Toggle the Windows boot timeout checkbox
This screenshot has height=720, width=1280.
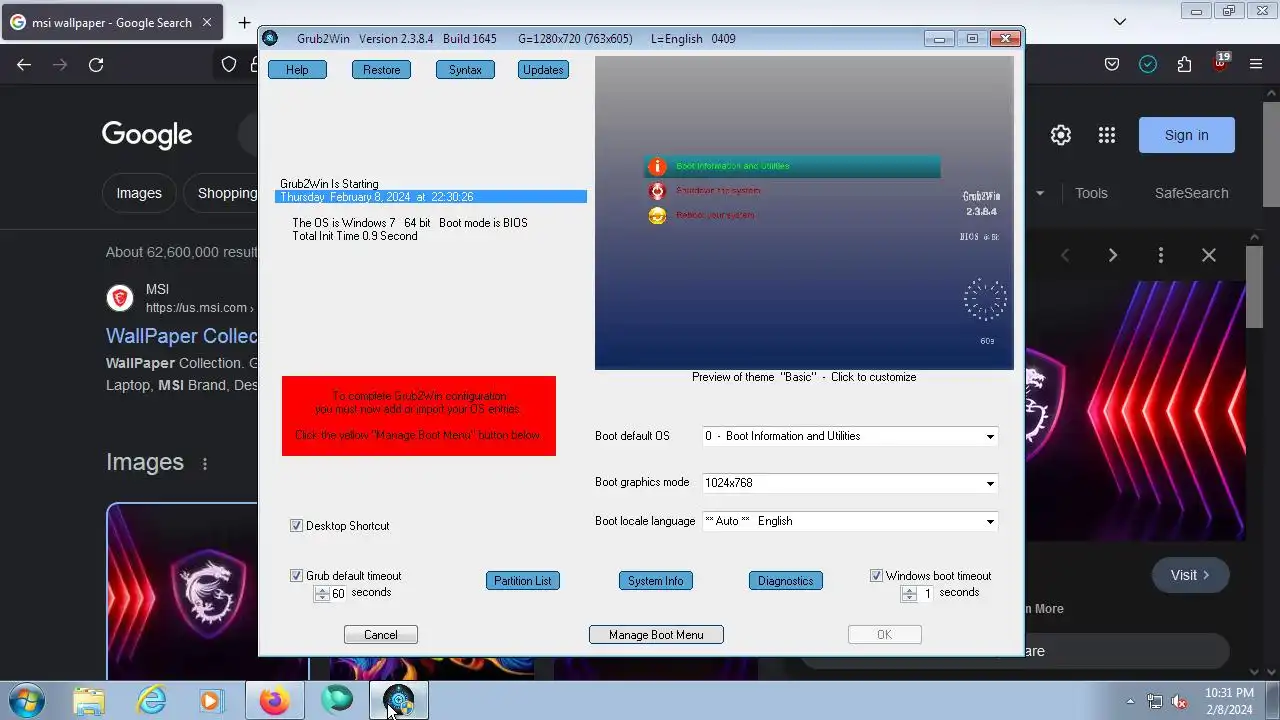877,576
